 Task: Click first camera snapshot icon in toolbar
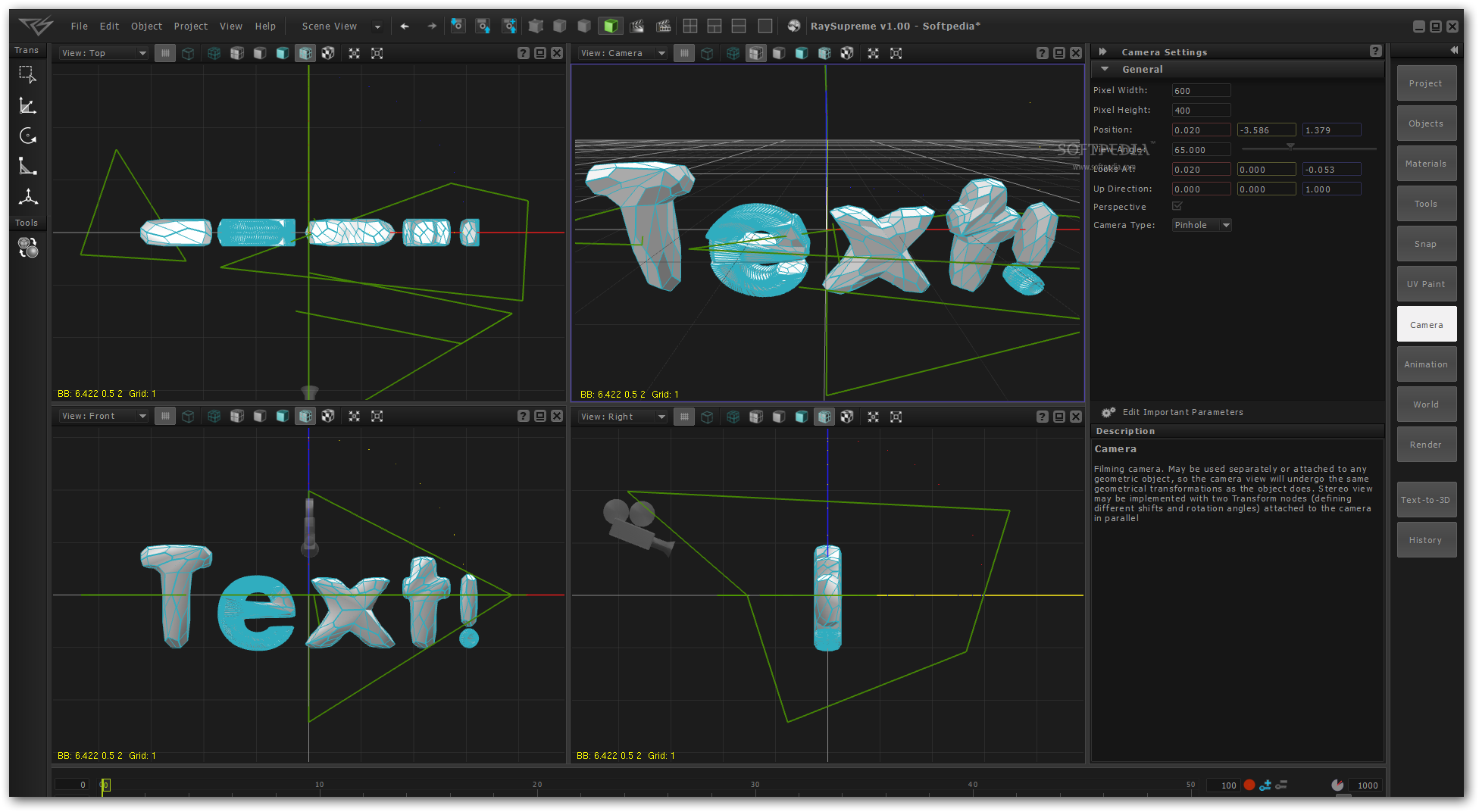coord(458,27)
